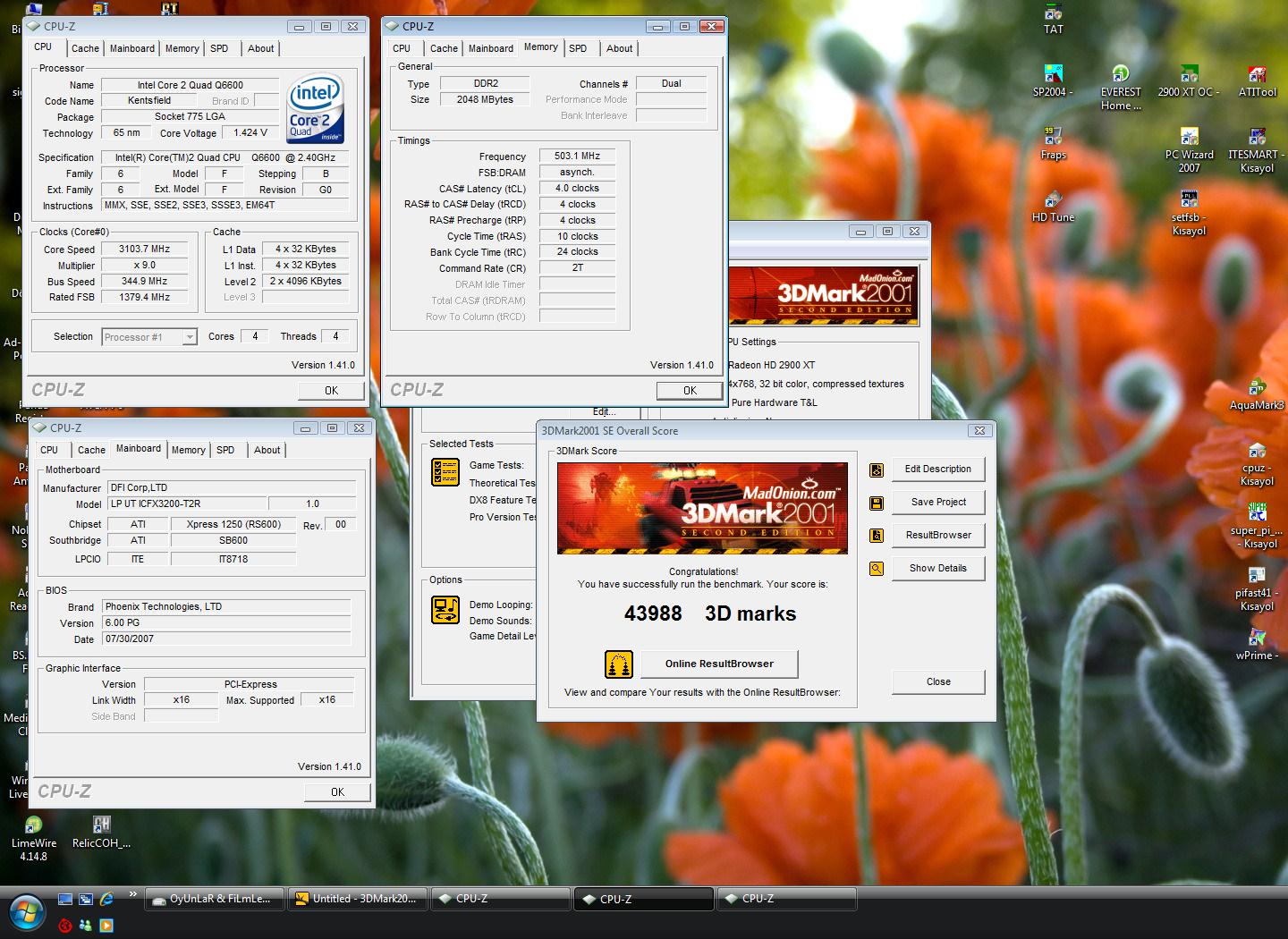
Task: Click the Core Speed value field
Action: point(144,250)
